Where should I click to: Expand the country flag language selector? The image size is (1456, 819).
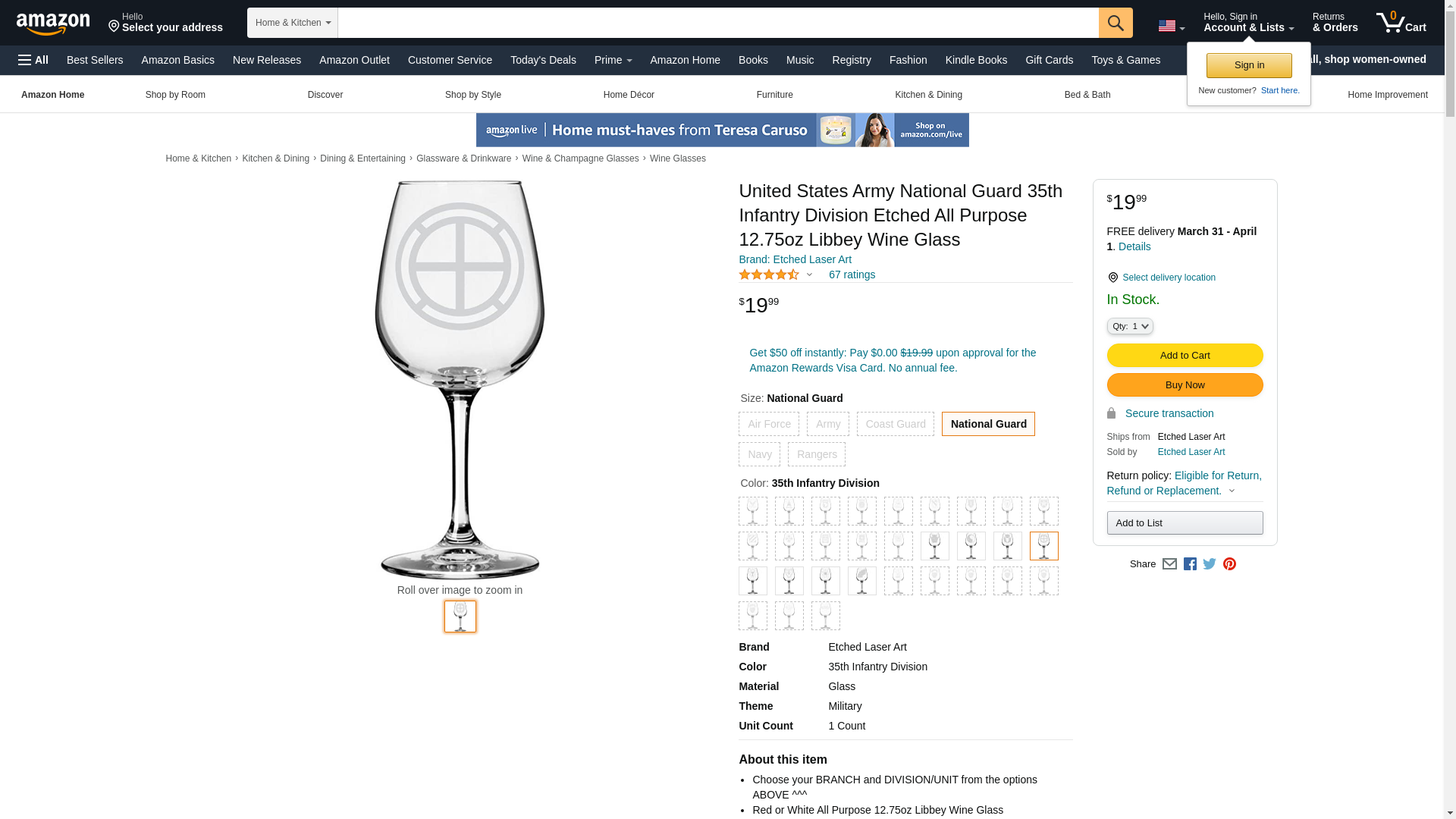tap(1171, 26)
